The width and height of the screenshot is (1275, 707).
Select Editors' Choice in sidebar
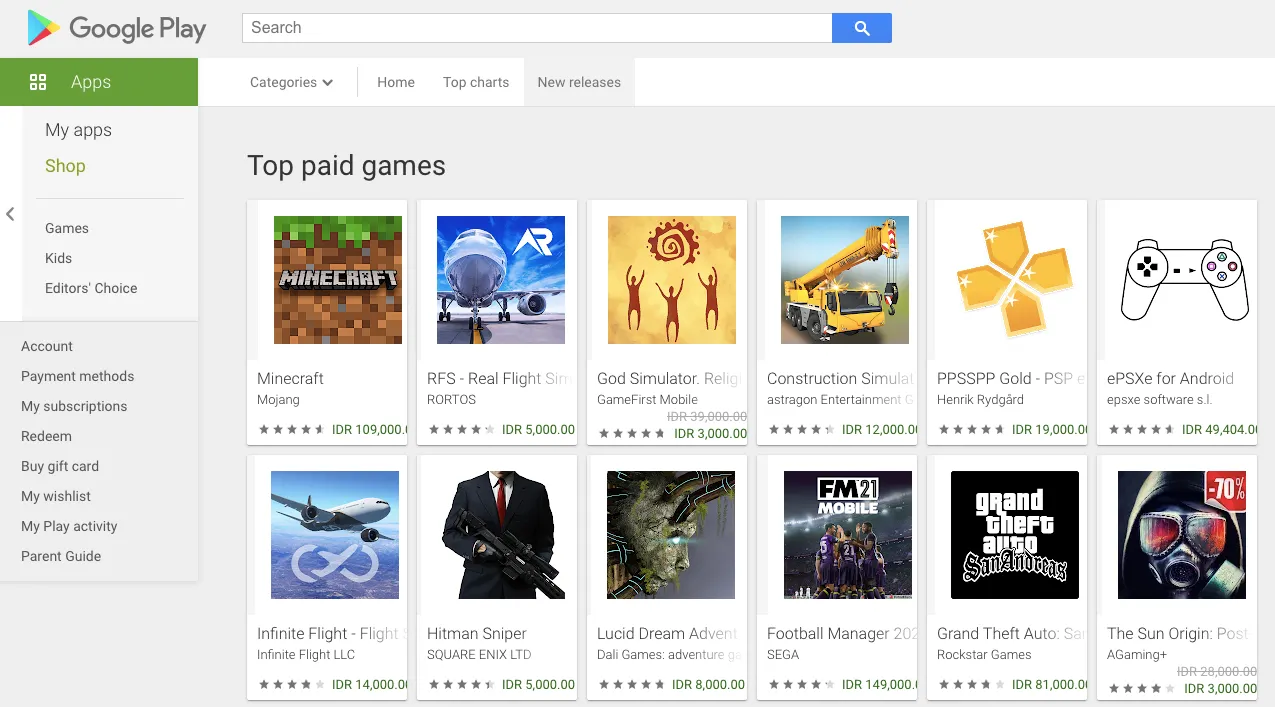91,288
